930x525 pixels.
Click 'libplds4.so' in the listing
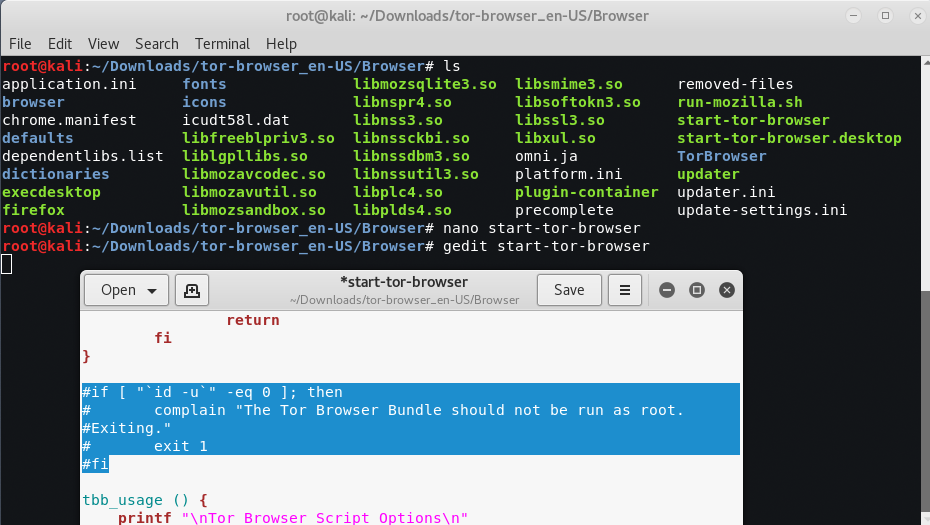point(402,210)
